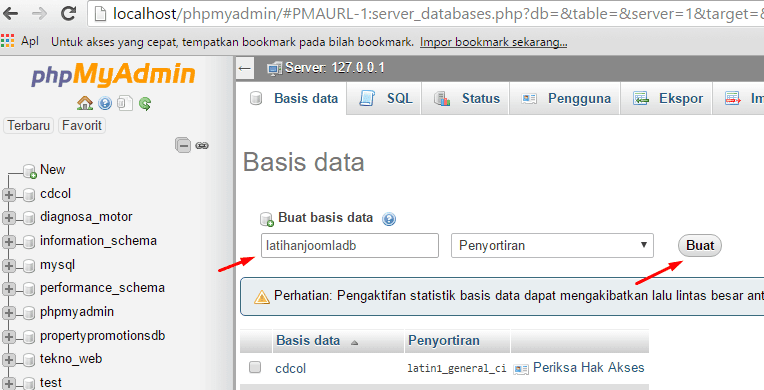764x390 pixels.
Task: Expand the phpmyadmin tree node
Action: point(8,312)
